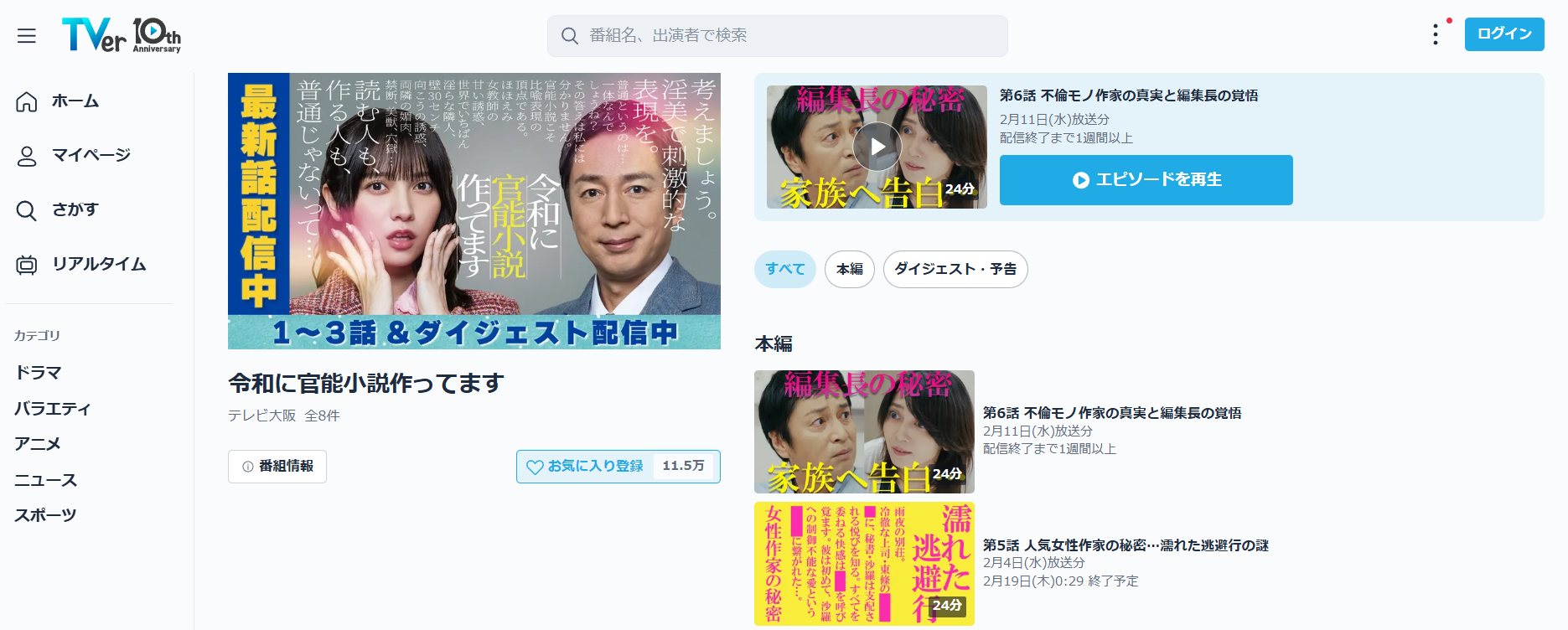Open Realtime via the TV icon

(27, 265)
